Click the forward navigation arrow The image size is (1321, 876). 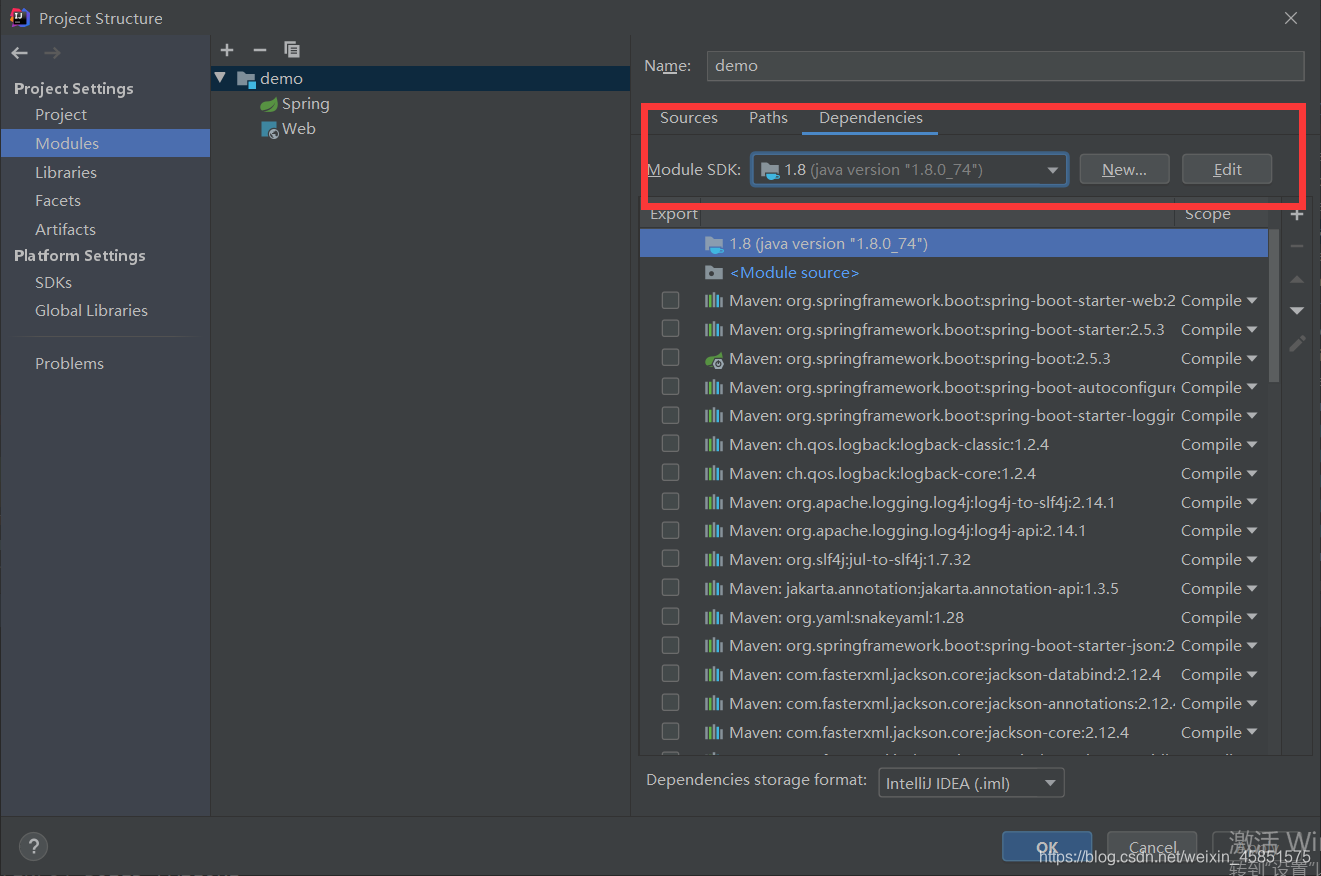click(x=52, y=53)
